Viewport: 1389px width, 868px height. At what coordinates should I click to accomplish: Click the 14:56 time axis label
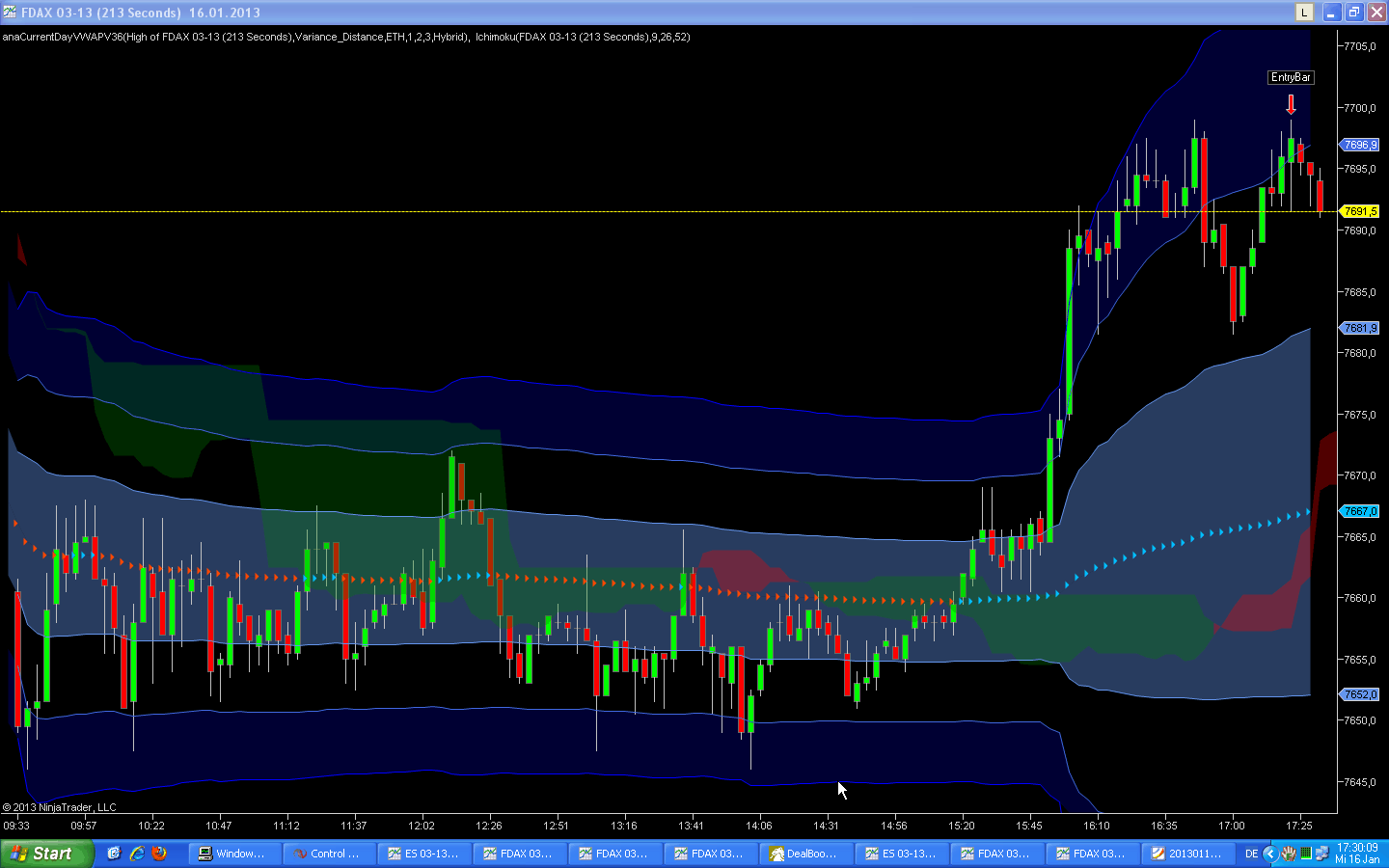[x=894, y=826]
